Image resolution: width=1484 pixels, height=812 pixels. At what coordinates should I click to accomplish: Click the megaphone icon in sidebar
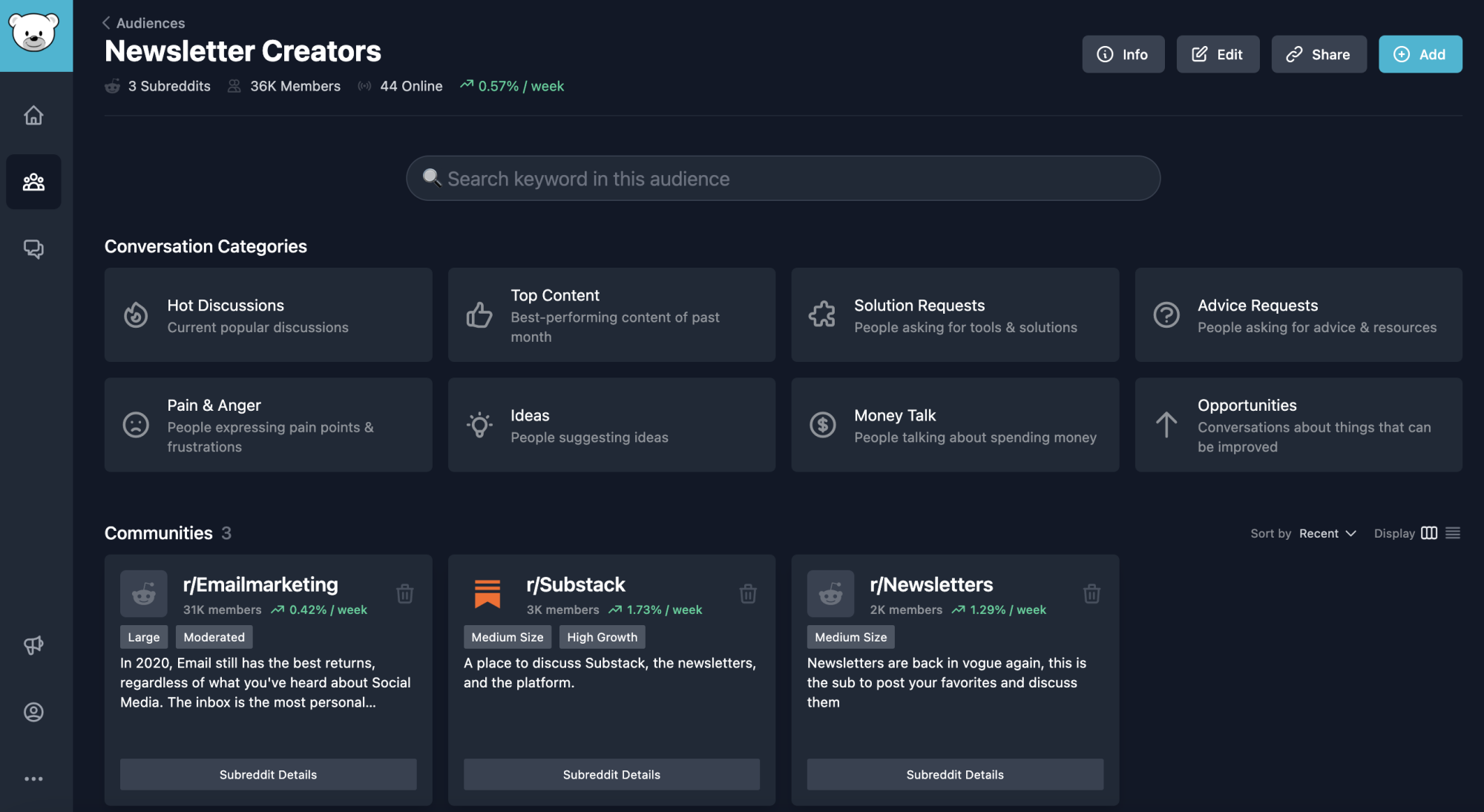pos(33,645)
